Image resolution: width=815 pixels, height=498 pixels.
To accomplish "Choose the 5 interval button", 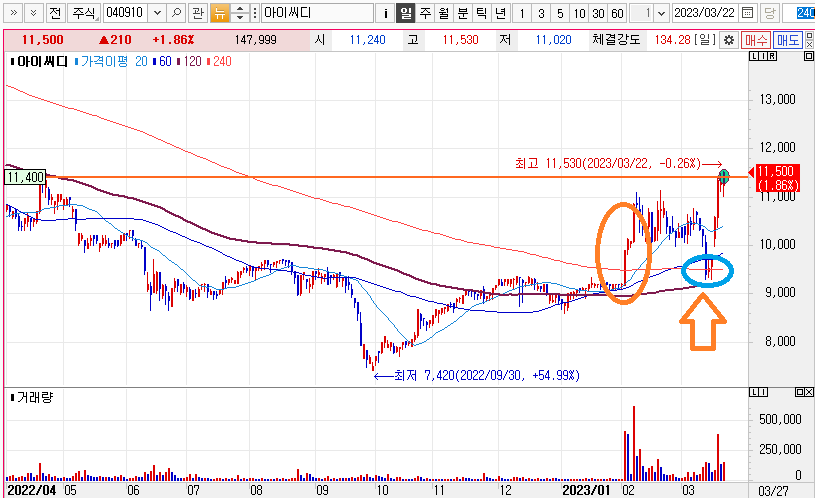I will 560,13.
